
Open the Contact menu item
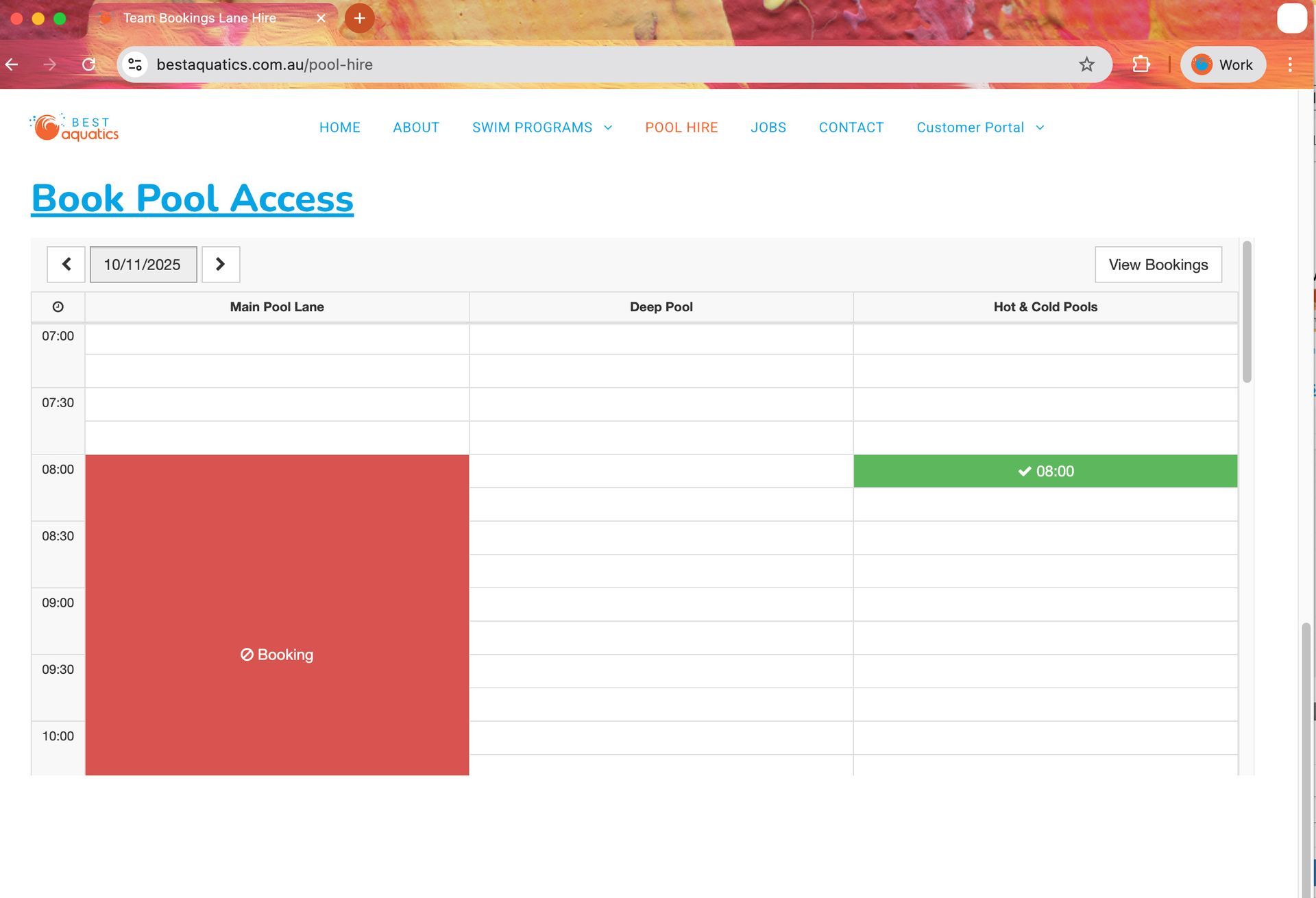[x=851, y=128]
